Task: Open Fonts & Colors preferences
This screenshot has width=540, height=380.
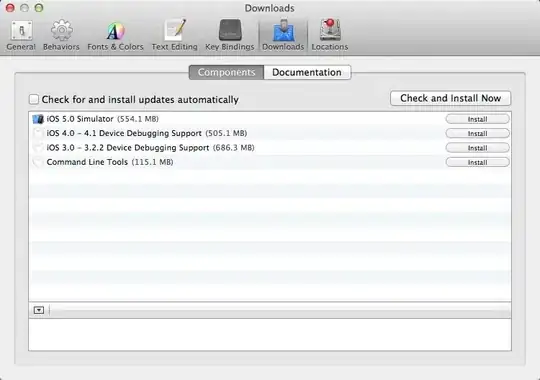Action: click(115, 35)
